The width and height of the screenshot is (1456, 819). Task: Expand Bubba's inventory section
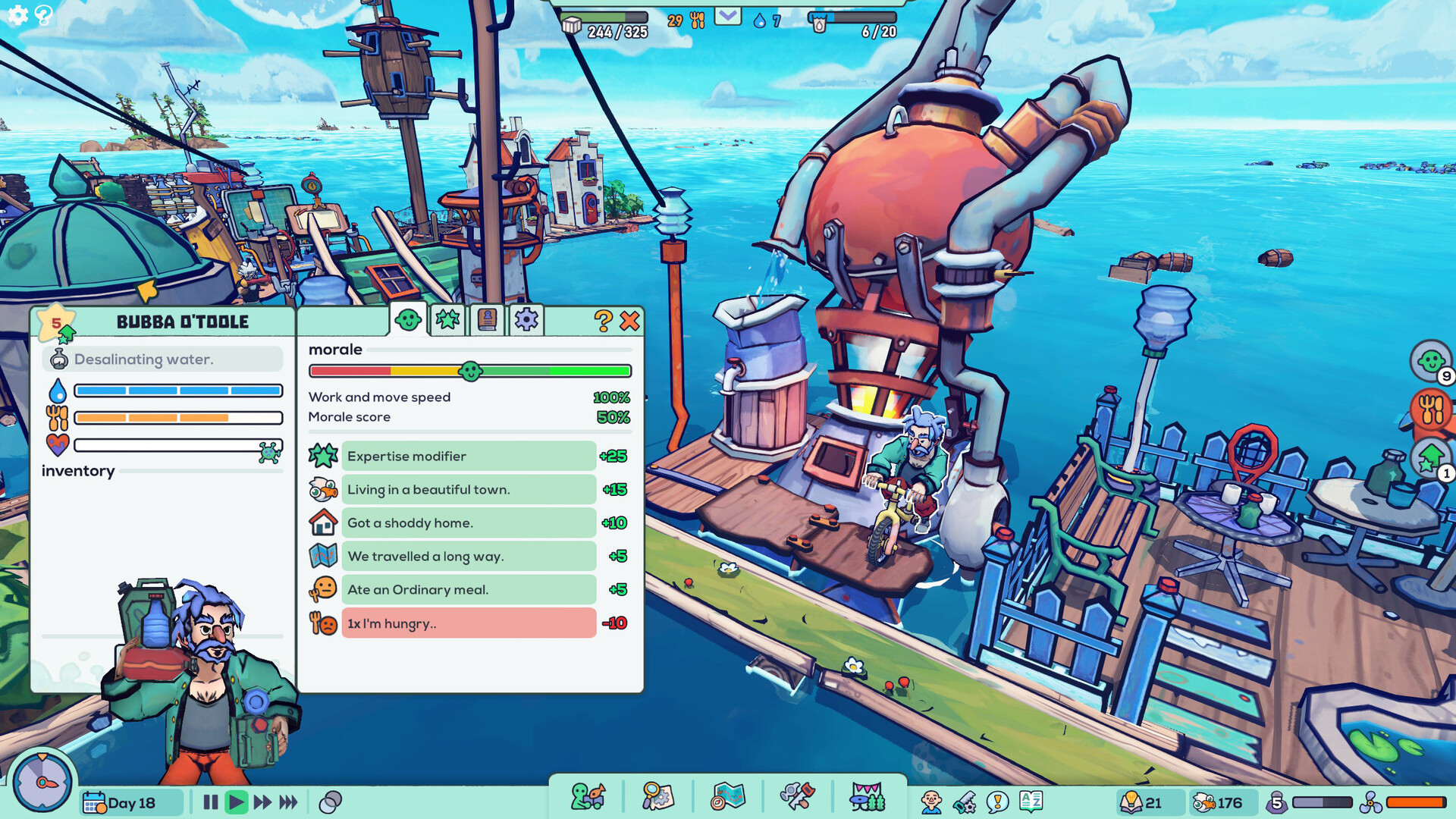(78, 471)
